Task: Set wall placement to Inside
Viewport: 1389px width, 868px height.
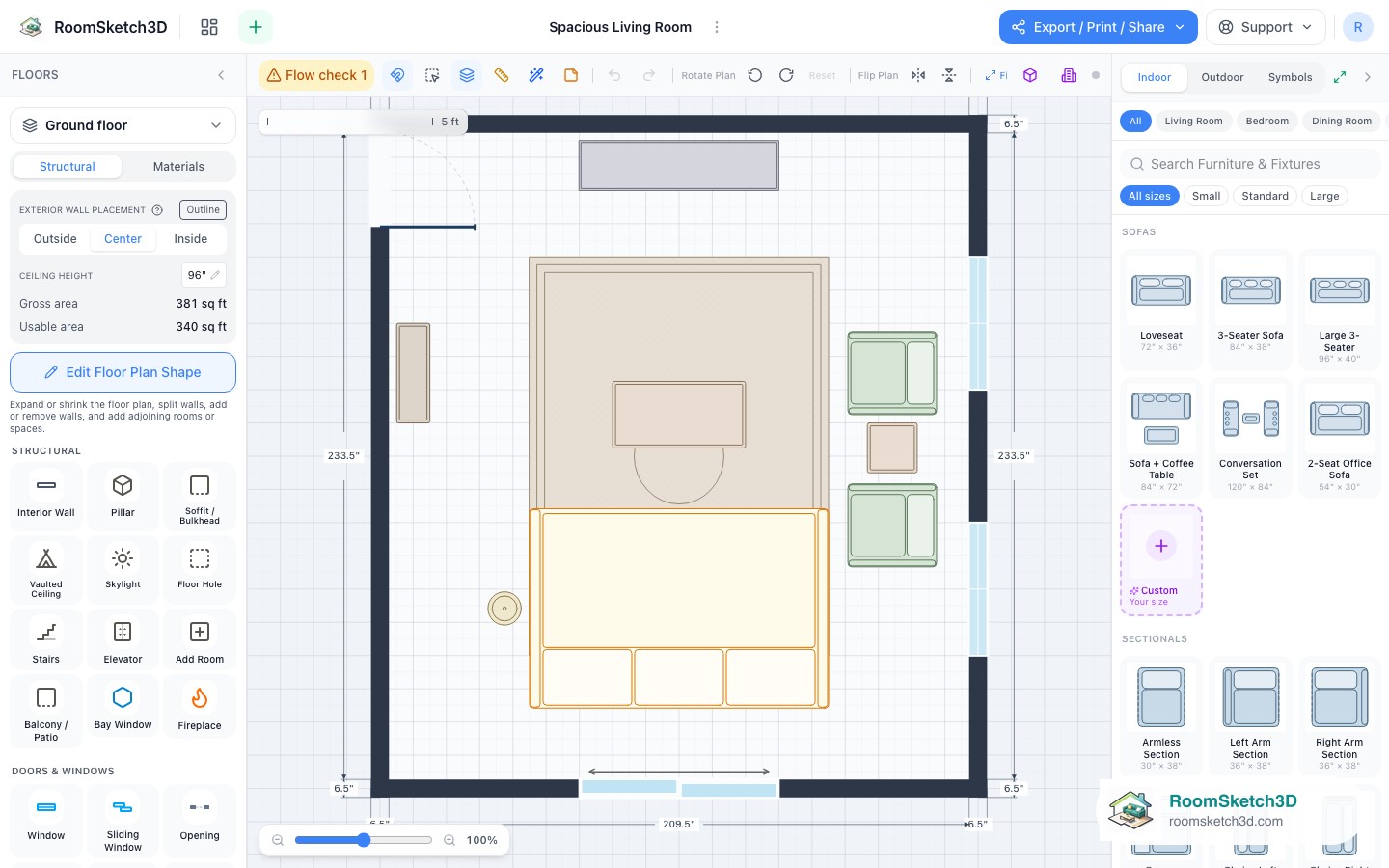Action: click(x=191, y=239)
